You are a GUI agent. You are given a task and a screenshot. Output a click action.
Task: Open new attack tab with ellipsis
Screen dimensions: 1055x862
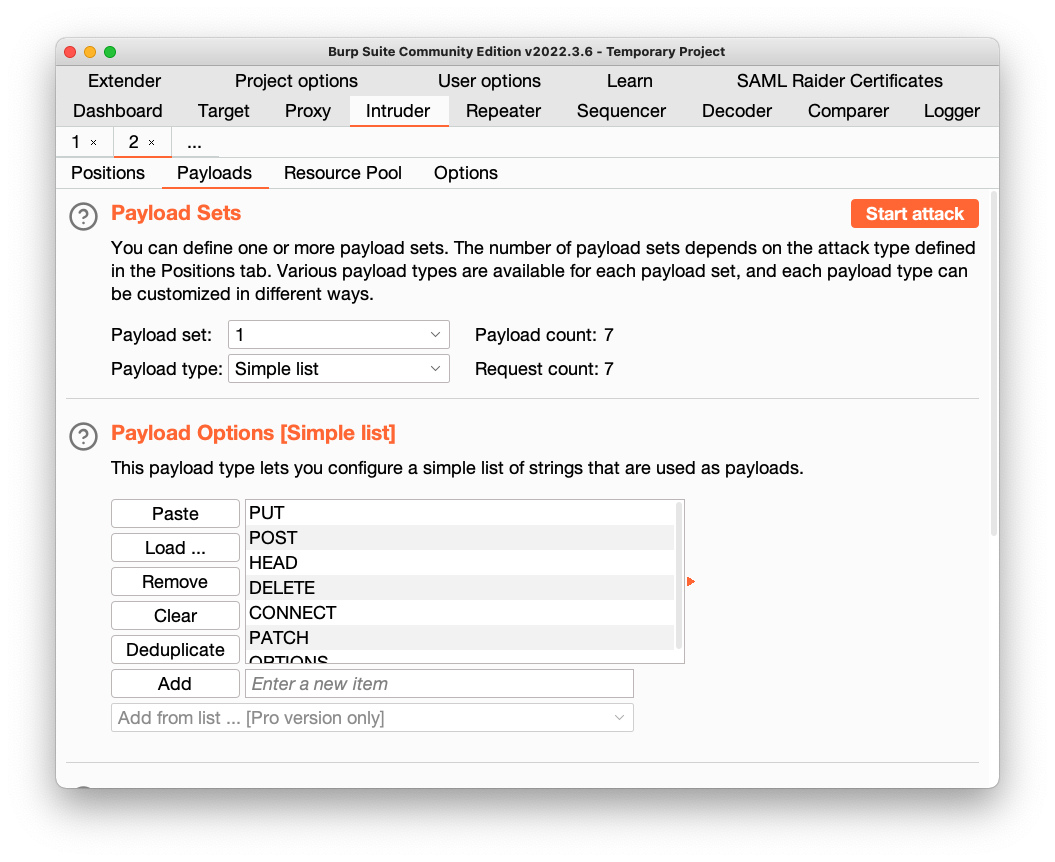click(x=194, y=143)
